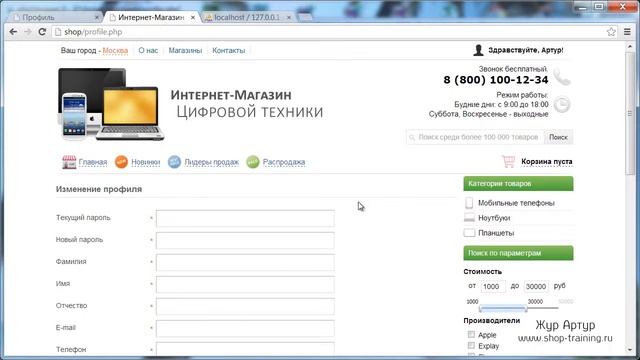Open the Новинки navigation link
Screen dimensions: 640x360
145,162
